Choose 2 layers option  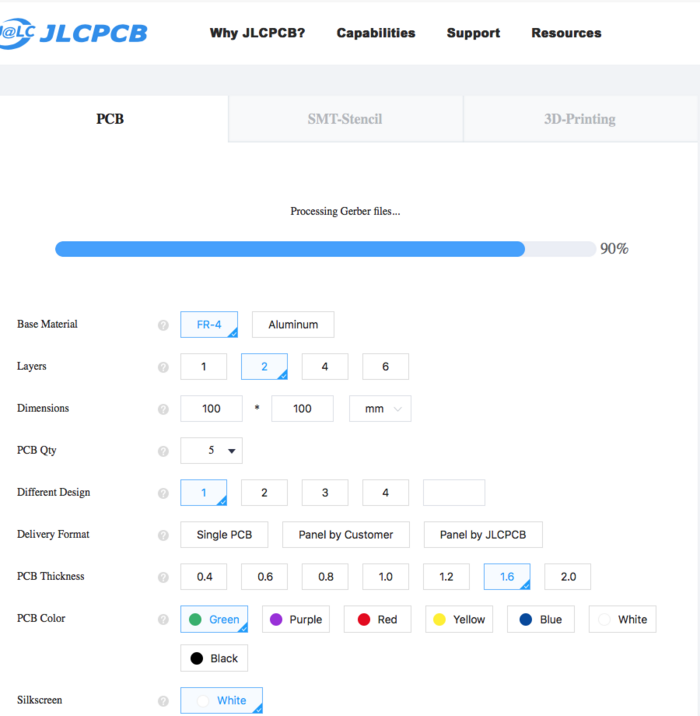pyautogui.click(x=264, y=366)
